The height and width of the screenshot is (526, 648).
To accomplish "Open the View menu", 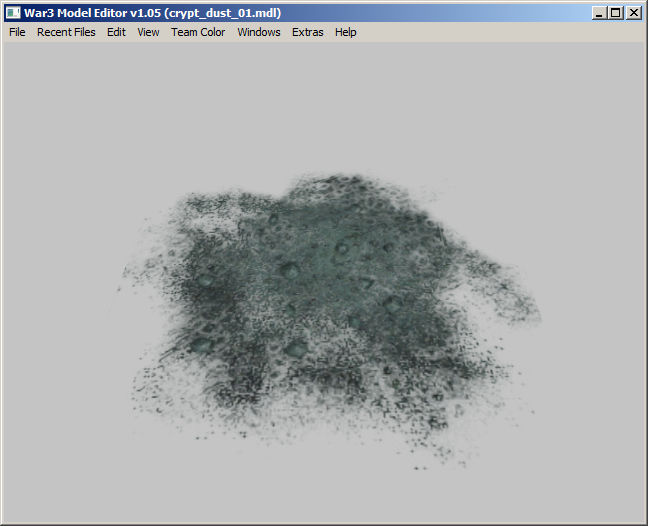I will pos(148,32).
